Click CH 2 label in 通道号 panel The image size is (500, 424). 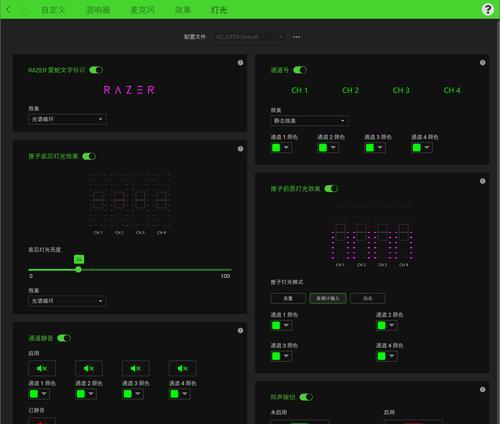click(x=350, y=90)
